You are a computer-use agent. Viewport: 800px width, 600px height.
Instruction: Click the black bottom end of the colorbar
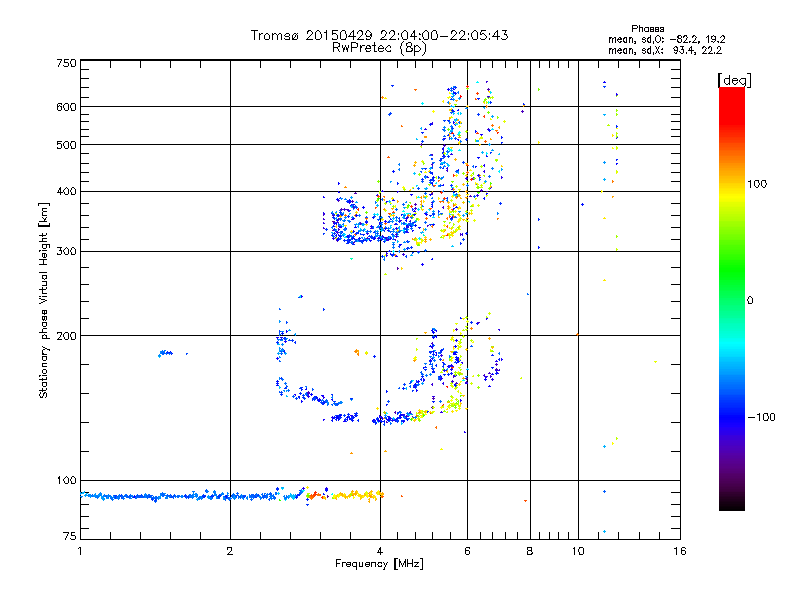coord(731,504)
